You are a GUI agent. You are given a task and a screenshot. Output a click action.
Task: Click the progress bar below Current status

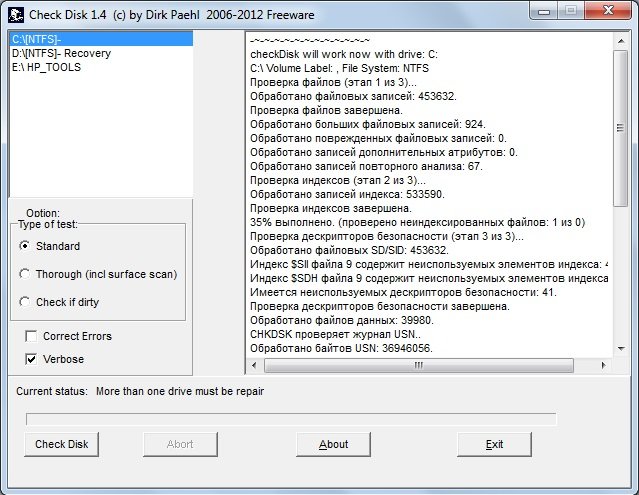click(x=290, y=419)
